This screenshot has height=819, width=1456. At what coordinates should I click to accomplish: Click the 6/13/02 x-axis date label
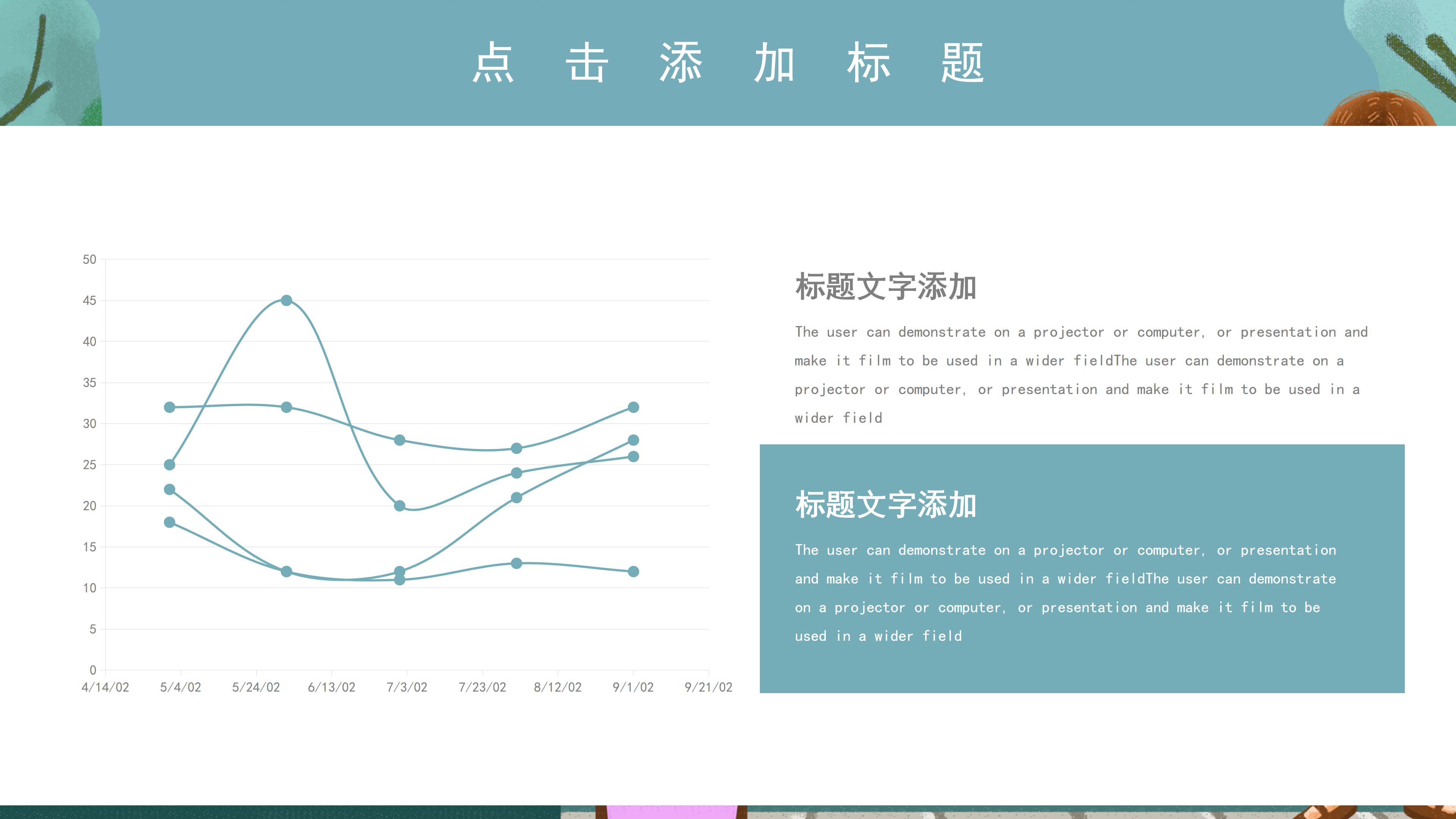point(331,687)
